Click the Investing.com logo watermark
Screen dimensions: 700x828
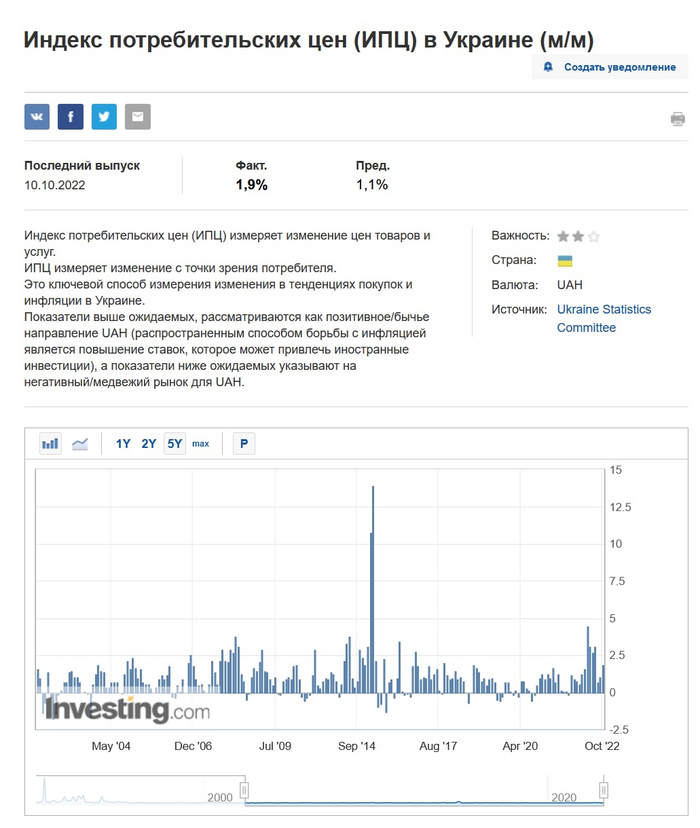[x=126, y=710]
